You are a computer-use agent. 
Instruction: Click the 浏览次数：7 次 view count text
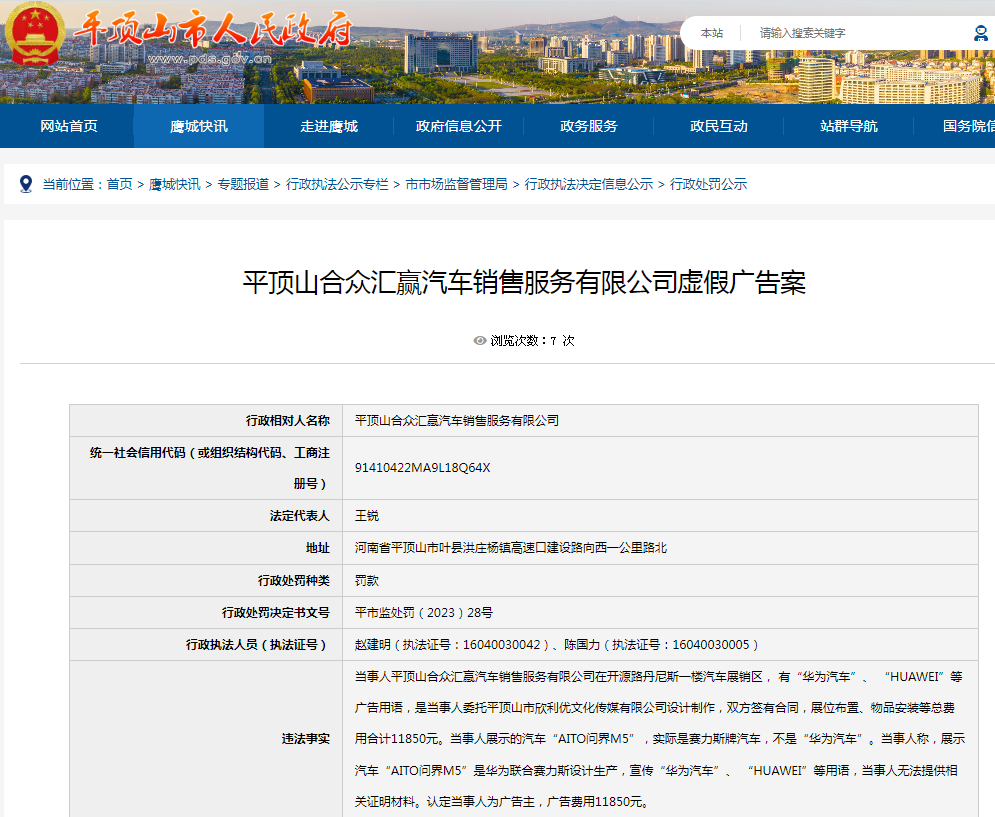pos(532,341)
